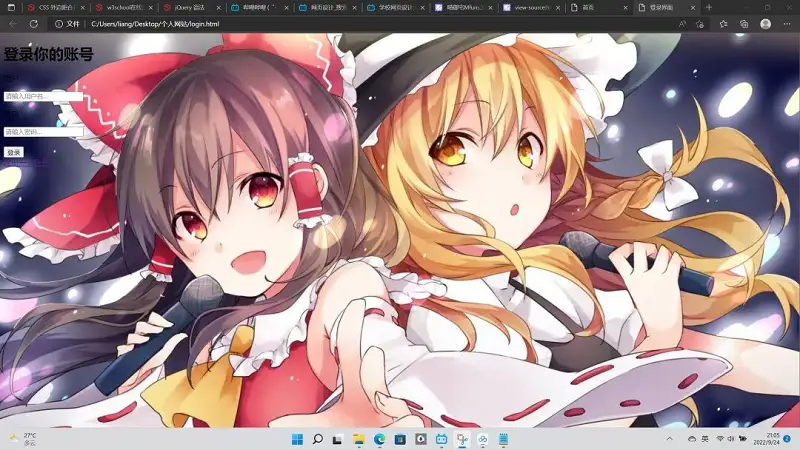The height and width of the screenshot is (450, 800).
Task: Open File Explorer from the taskbar
Action: pyautogui.click(x=359, y=439)
